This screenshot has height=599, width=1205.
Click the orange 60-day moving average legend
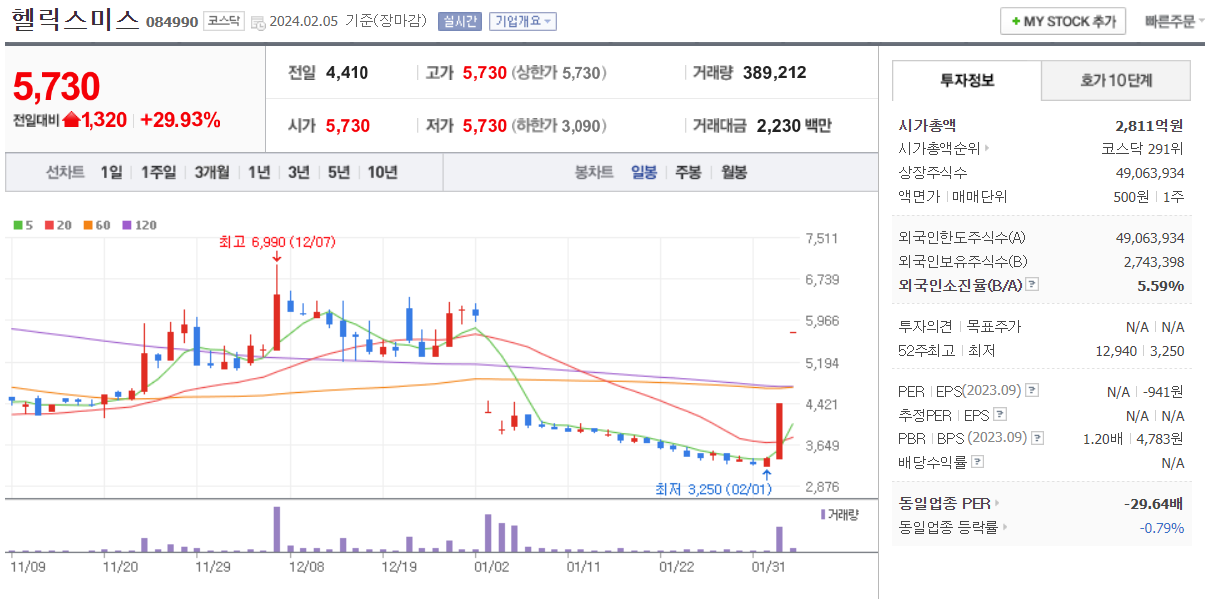pyautogui.click(x=96, y=225)
